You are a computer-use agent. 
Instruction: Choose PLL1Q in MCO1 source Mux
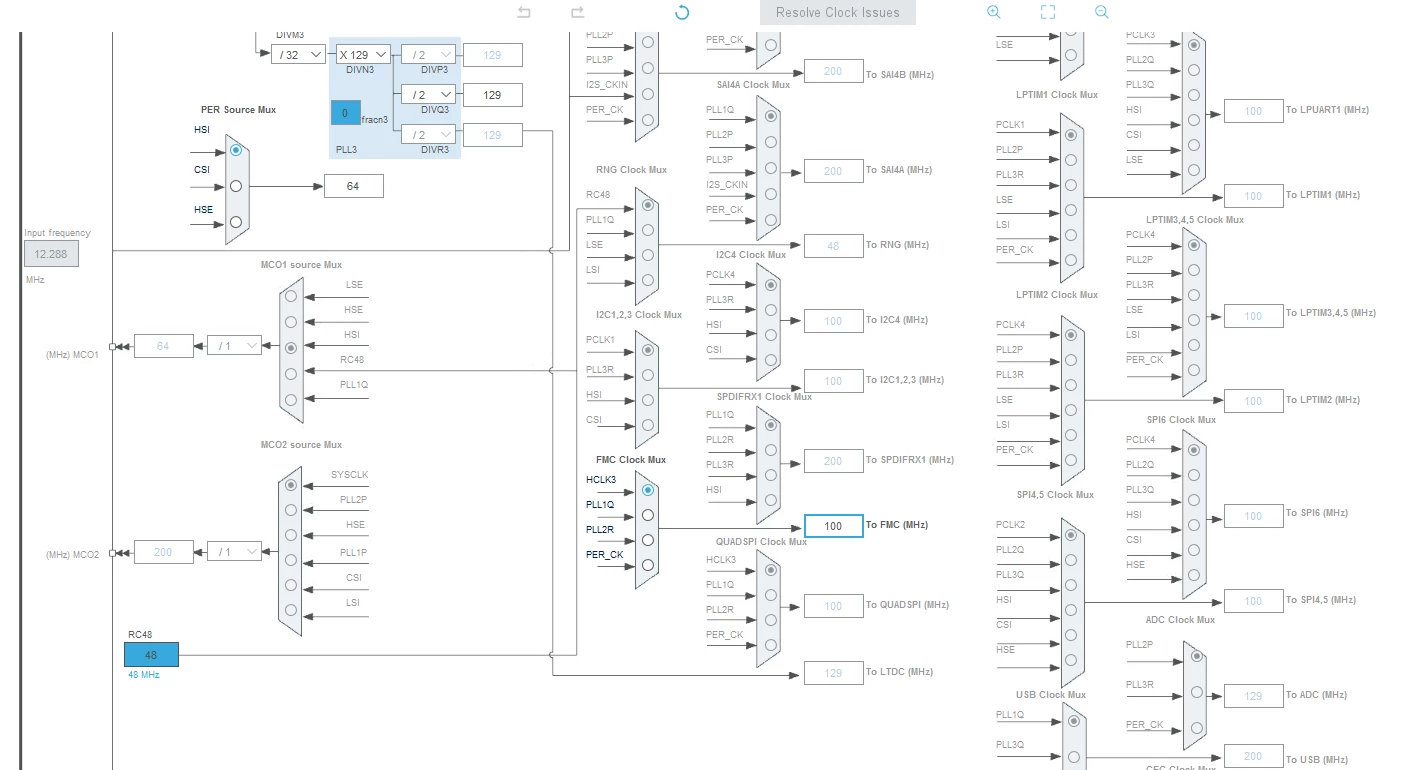click(x=291, y=400)
